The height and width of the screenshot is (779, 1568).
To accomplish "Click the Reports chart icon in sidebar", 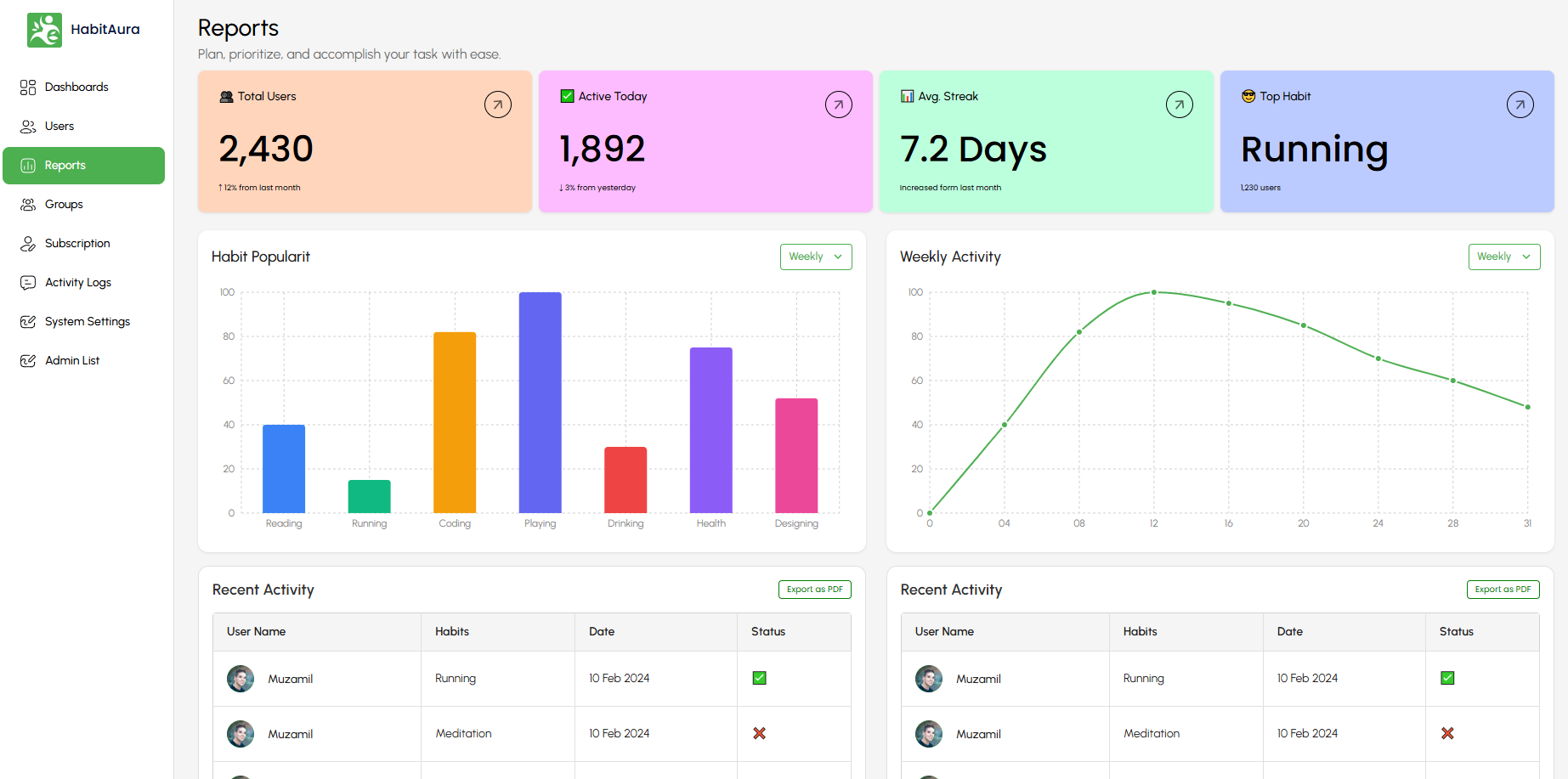I will pos(28,165).
